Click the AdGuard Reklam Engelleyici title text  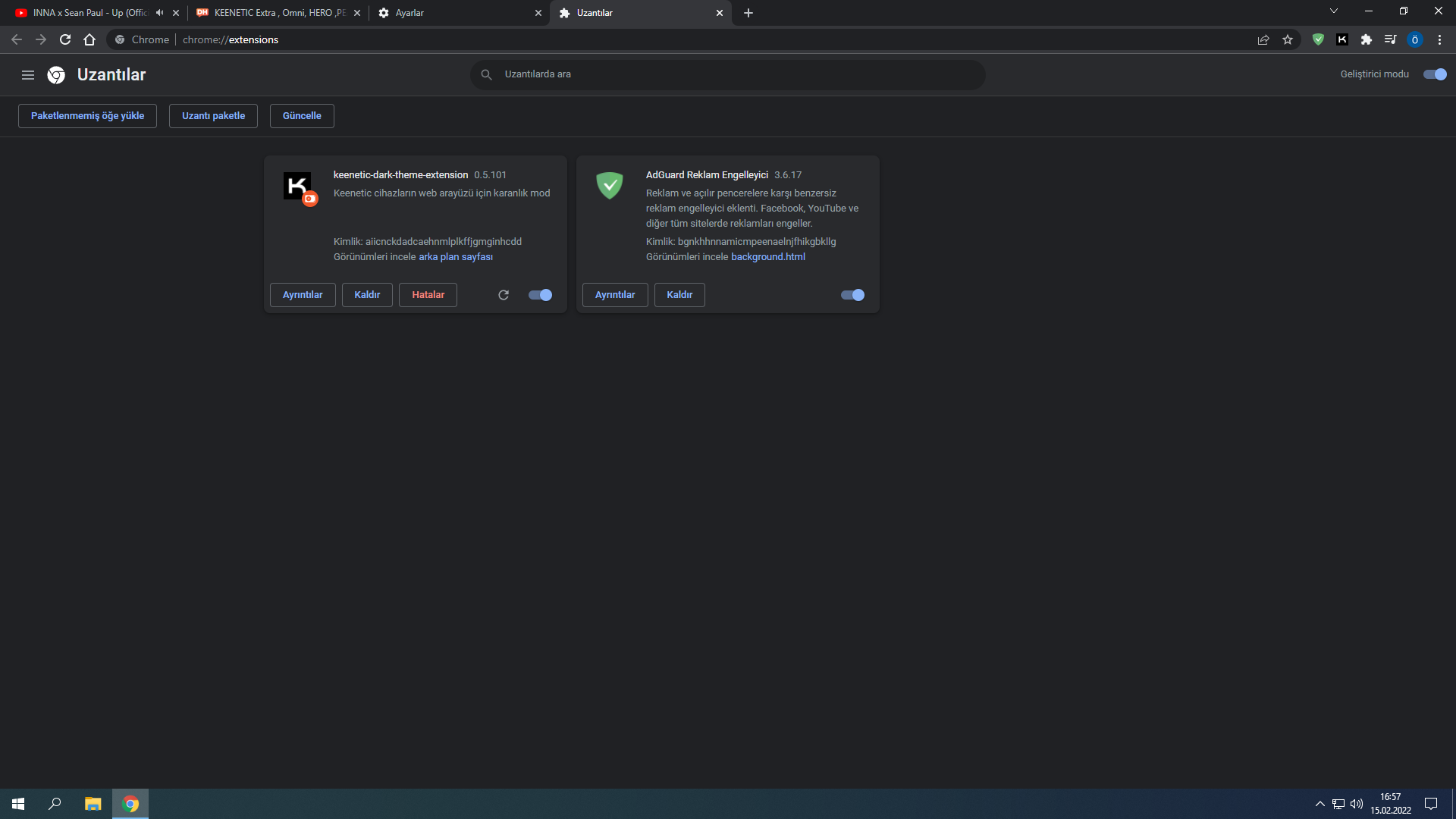(707, 175)
